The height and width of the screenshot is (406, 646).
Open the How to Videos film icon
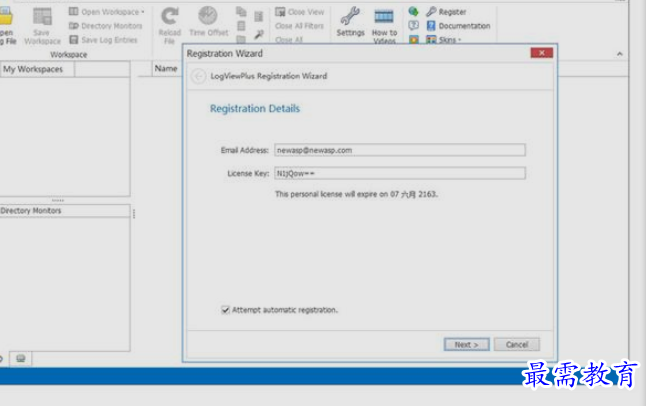(x=384, y=16)
